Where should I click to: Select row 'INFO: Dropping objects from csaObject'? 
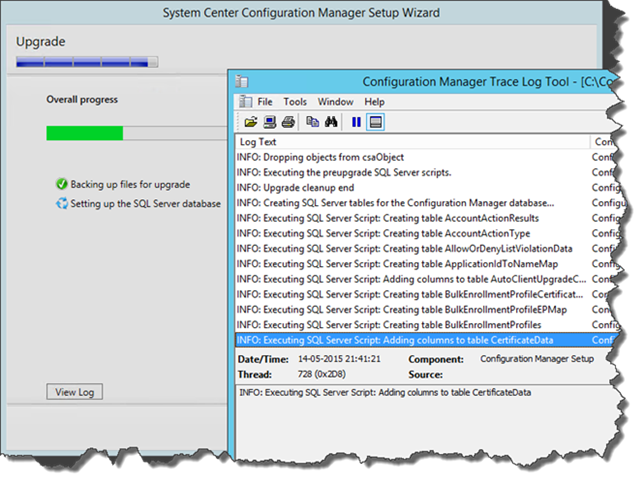426,157
